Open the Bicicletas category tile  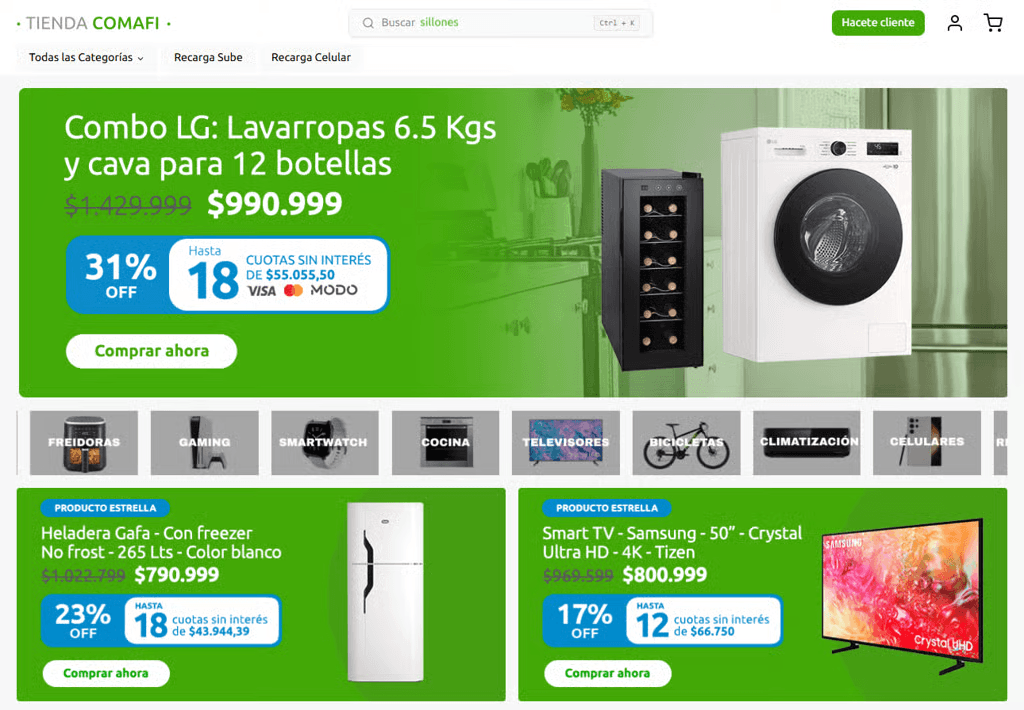(x=686, y=442)
